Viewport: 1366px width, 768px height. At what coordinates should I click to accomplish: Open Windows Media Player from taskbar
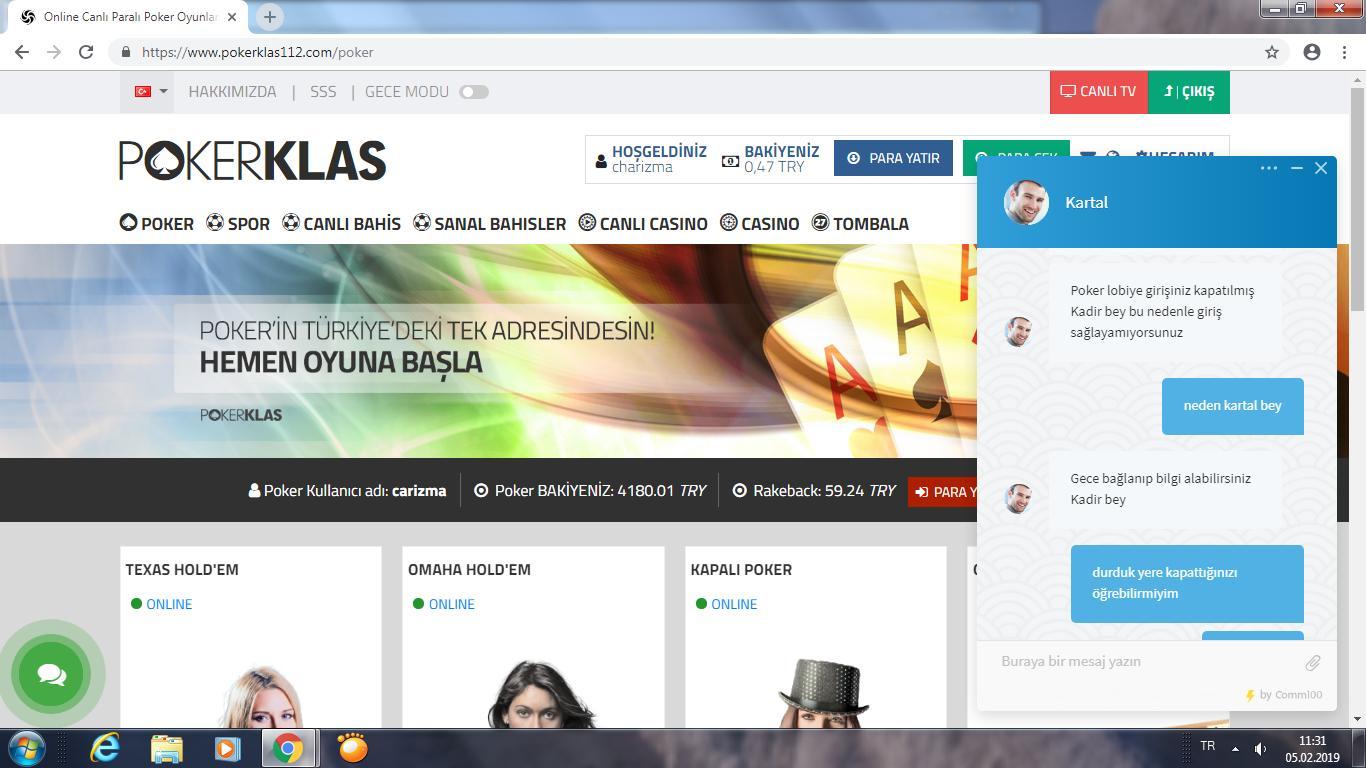pyautogui.click(x=228, y=748)
